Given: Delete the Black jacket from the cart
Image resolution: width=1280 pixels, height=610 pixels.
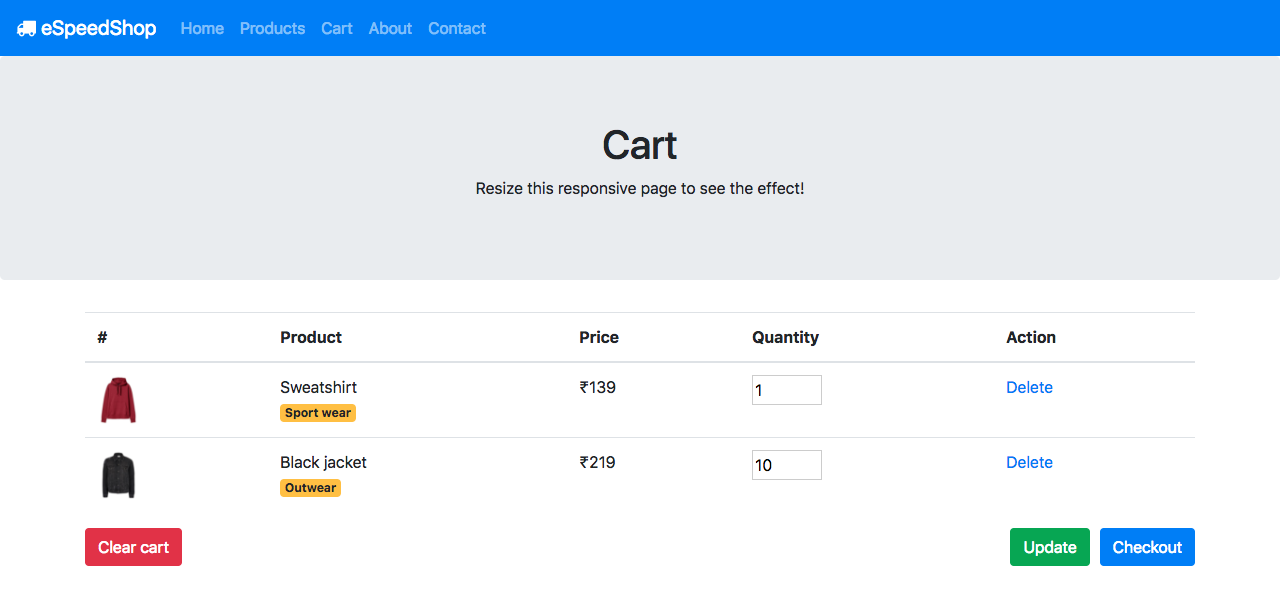Looking at the screenshot, I should pyautogui.click(x=1029, y=462).
